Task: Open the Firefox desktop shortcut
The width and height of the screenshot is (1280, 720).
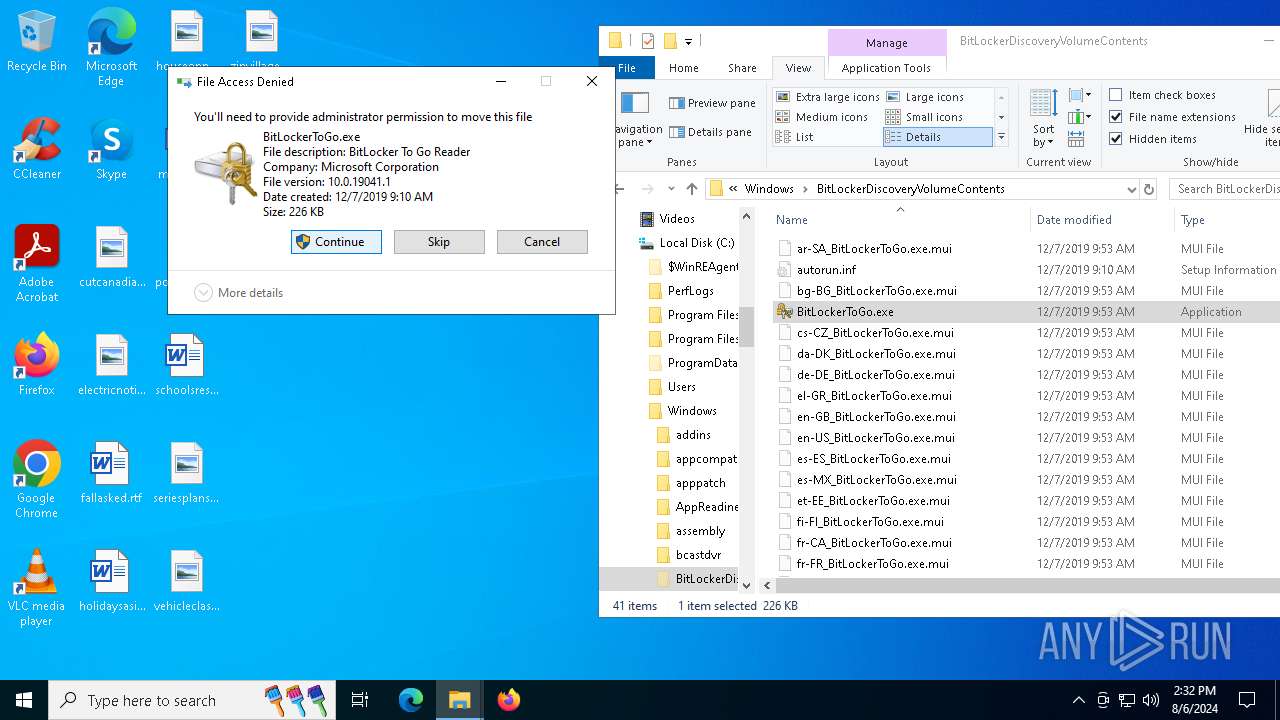Action: [x=36, y=365]
